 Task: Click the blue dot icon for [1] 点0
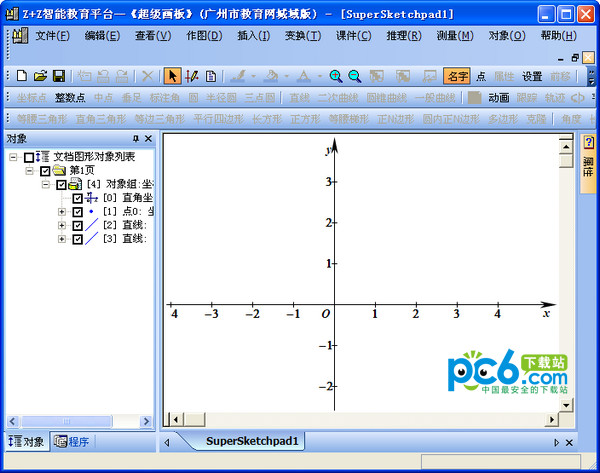(91, 211)
